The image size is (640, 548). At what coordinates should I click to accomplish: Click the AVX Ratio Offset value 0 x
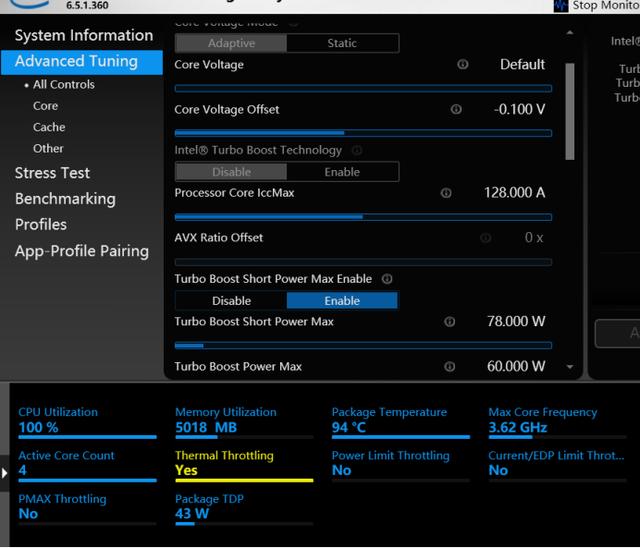click(534, 237)
